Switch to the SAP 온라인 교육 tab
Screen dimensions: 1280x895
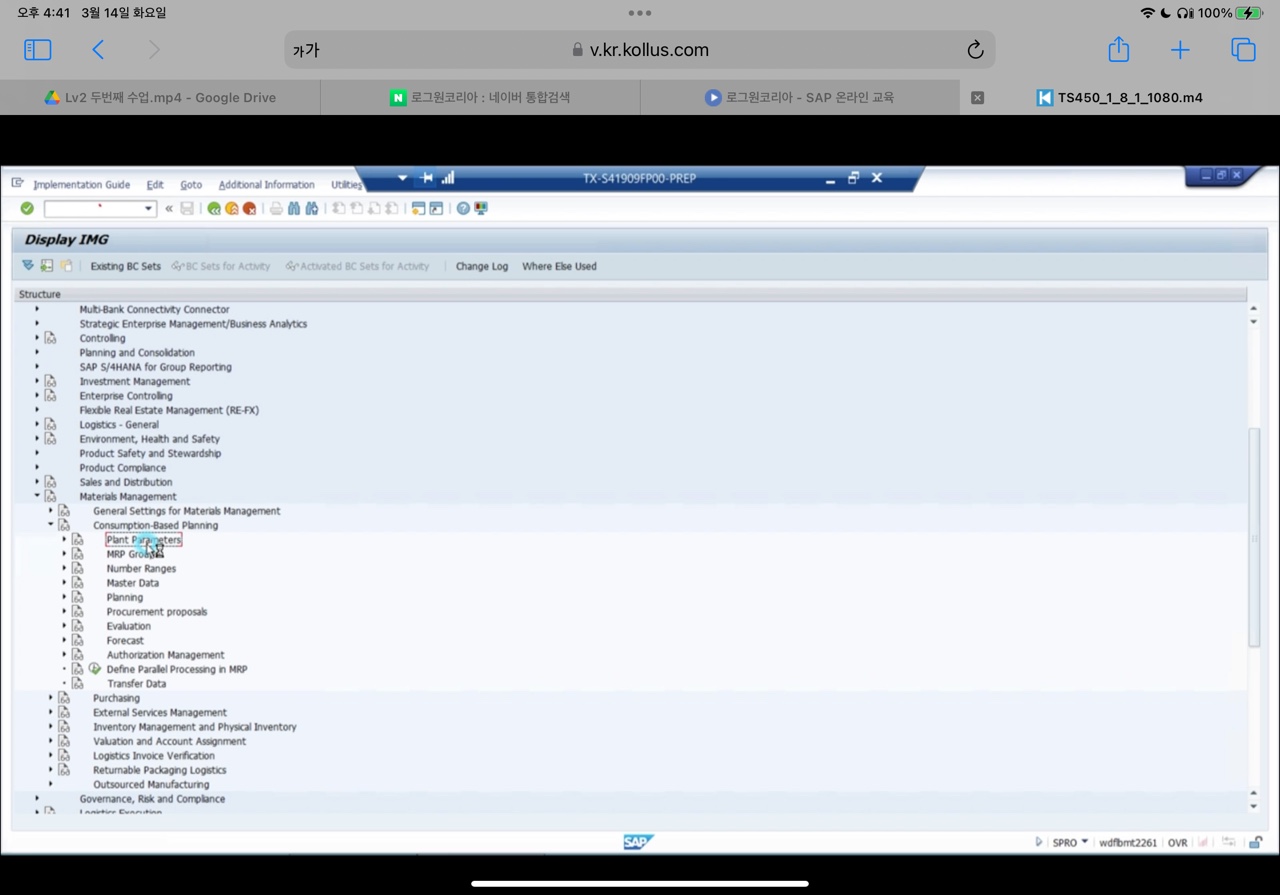point(800,97)
